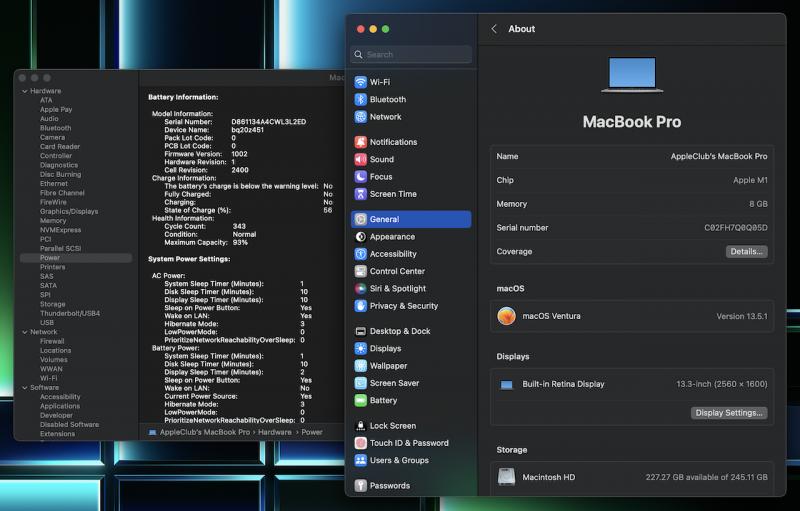The width and height of the screenshot is (800, 511).
Task: Click the macOS Ventura logo icon
Action: click(x=507, y=316)
